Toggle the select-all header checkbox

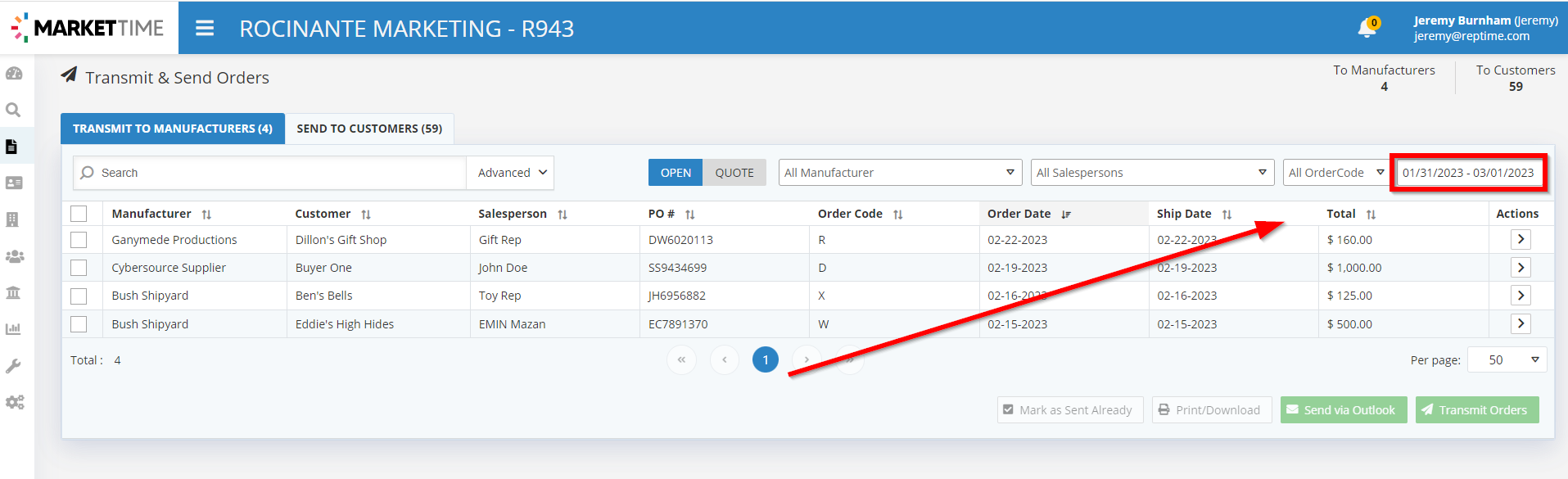[x=79, y=214]
